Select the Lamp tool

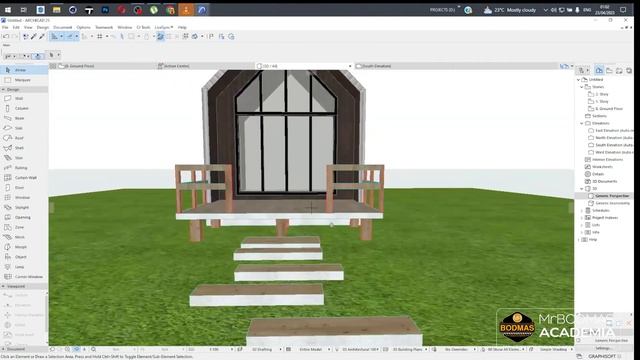(x=24, y=267)
